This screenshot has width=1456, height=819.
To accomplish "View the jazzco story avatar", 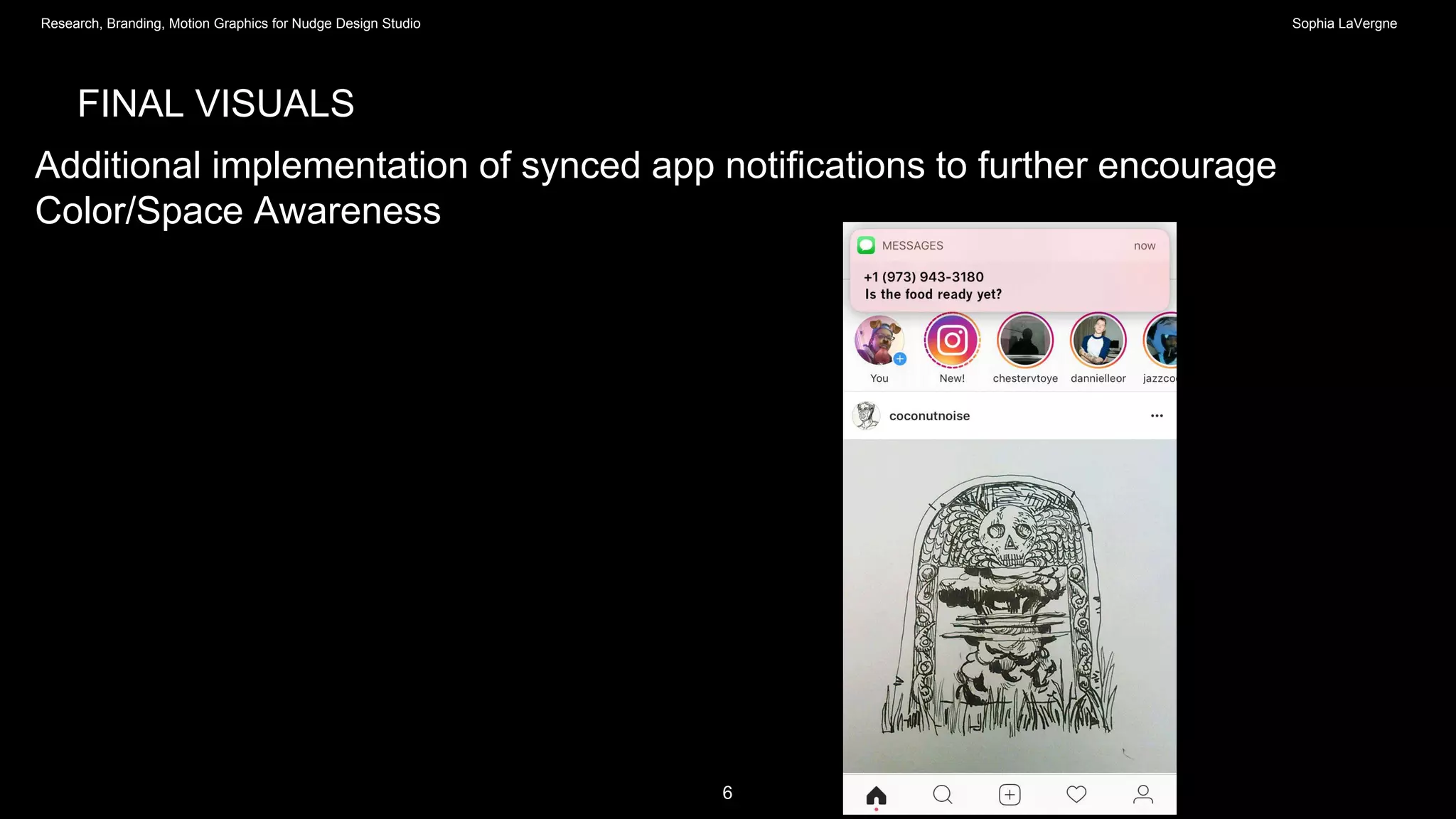I will [1162, 340].
